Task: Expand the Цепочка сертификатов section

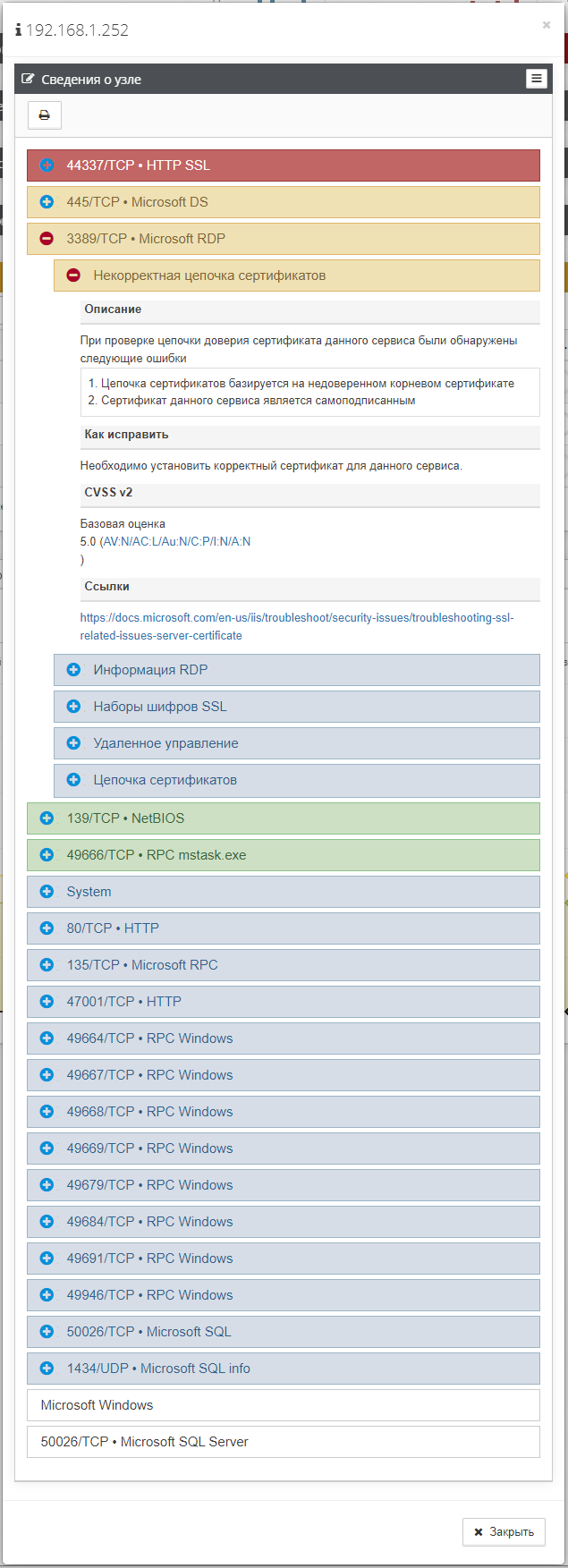Action: point(73,780)
